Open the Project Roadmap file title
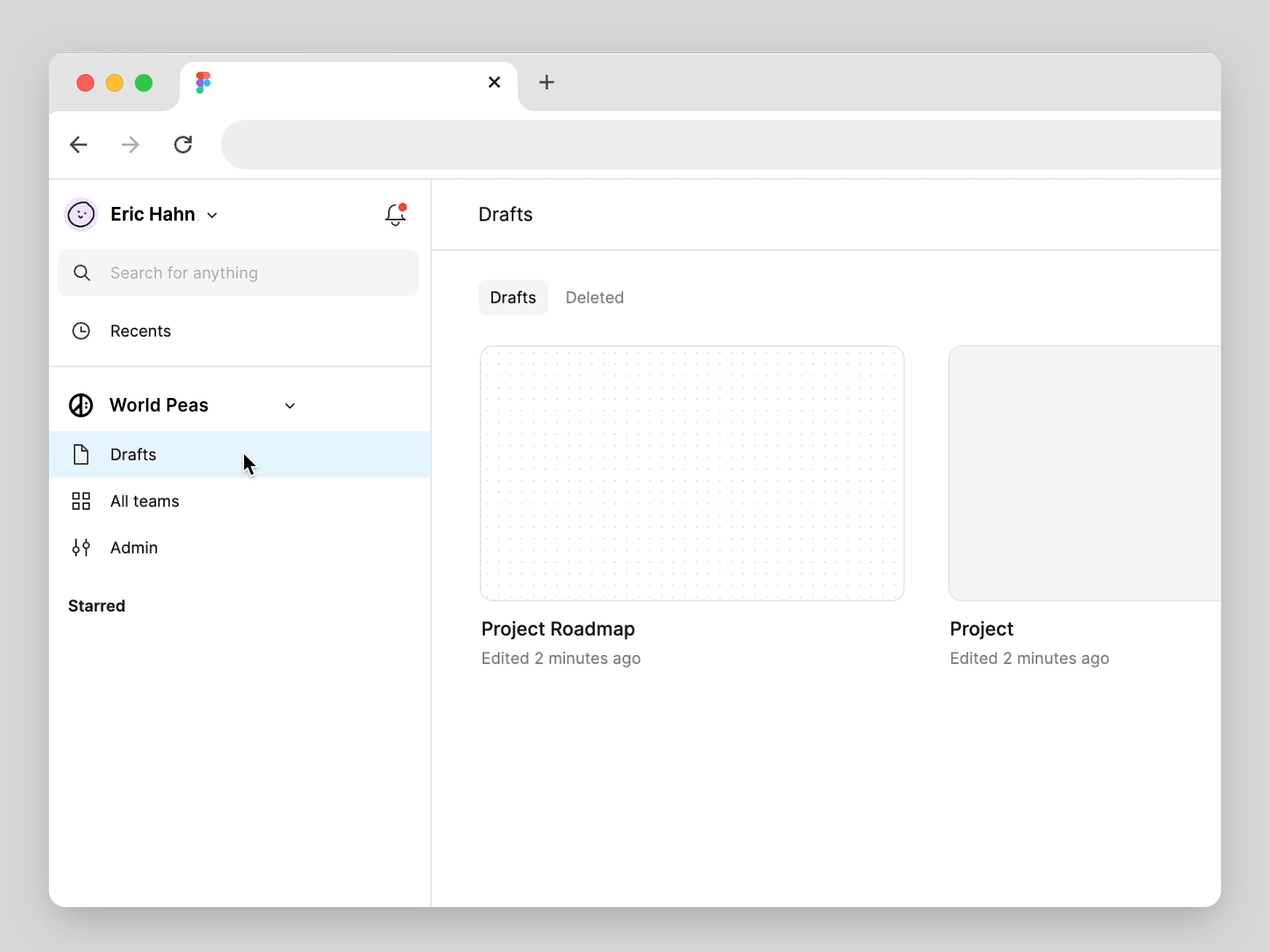The width and height of the screenshot is (1270, 952). click(x=558, y=629)
